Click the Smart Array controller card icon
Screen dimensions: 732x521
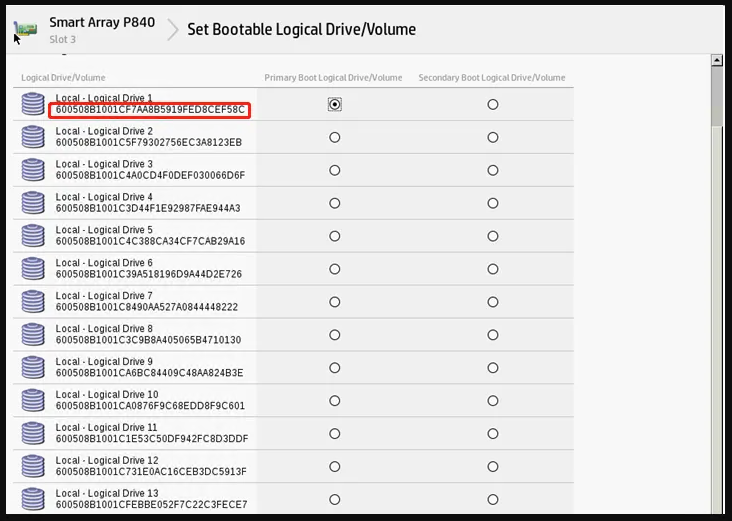[x=26, y=29]
